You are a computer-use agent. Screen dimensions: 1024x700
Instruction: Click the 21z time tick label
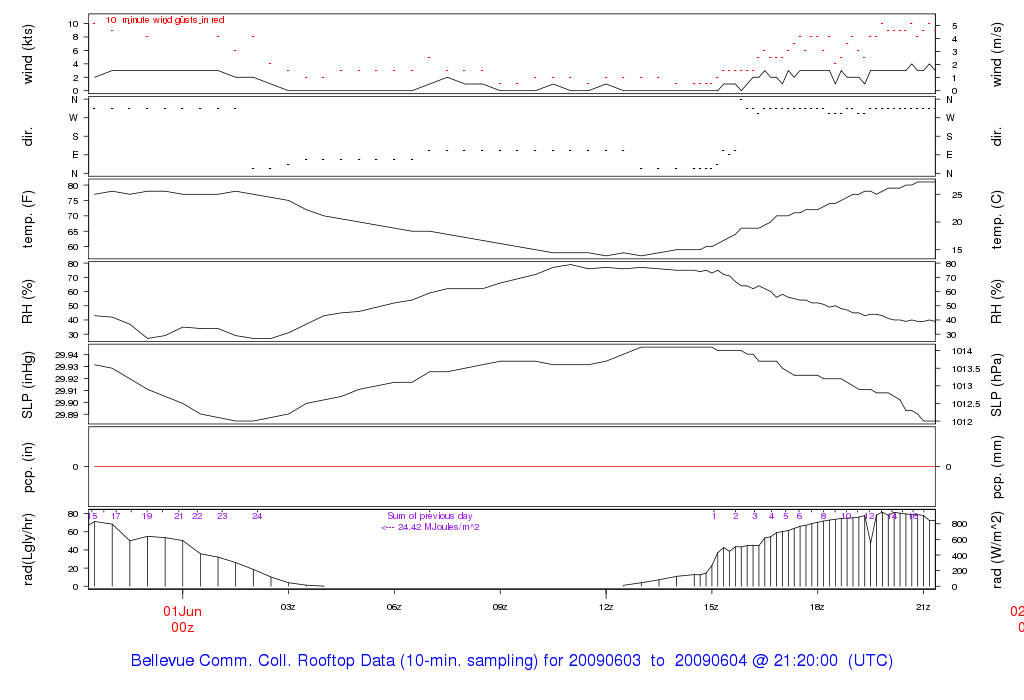click(x=923, y=607)
